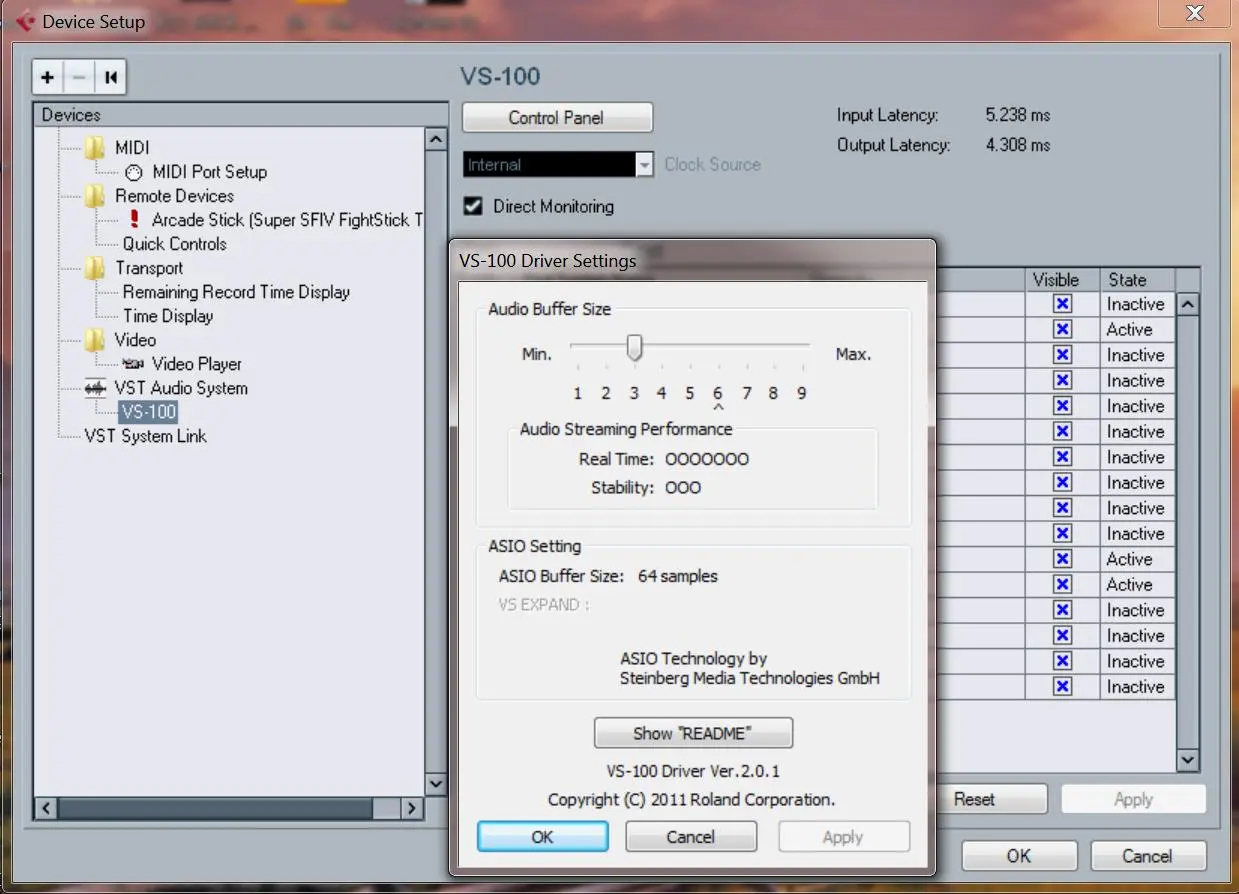
Task: Toggle the Direct Monitoring checkbox
Action: (x=473, y=206)
